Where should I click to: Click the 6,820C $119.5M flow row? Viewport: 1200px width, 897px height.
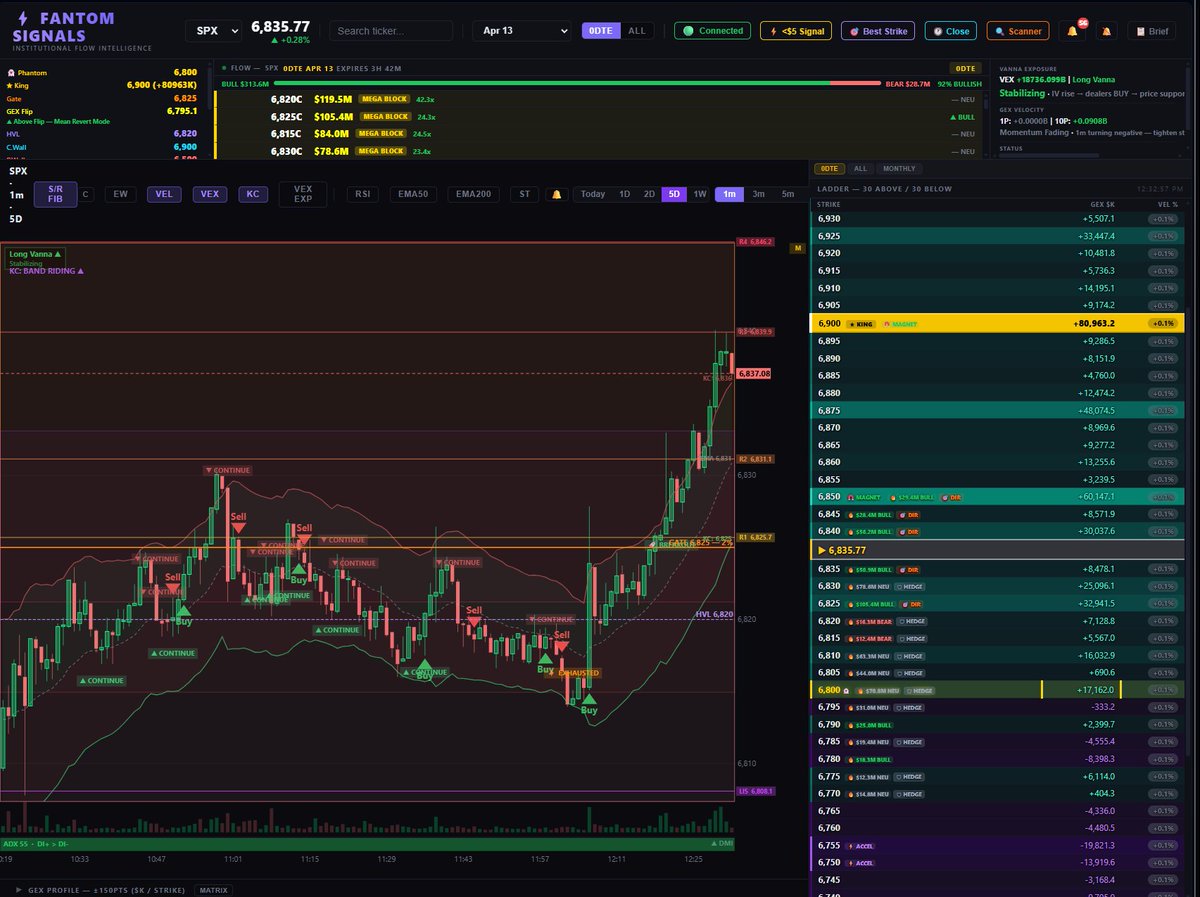pos(600,100)
